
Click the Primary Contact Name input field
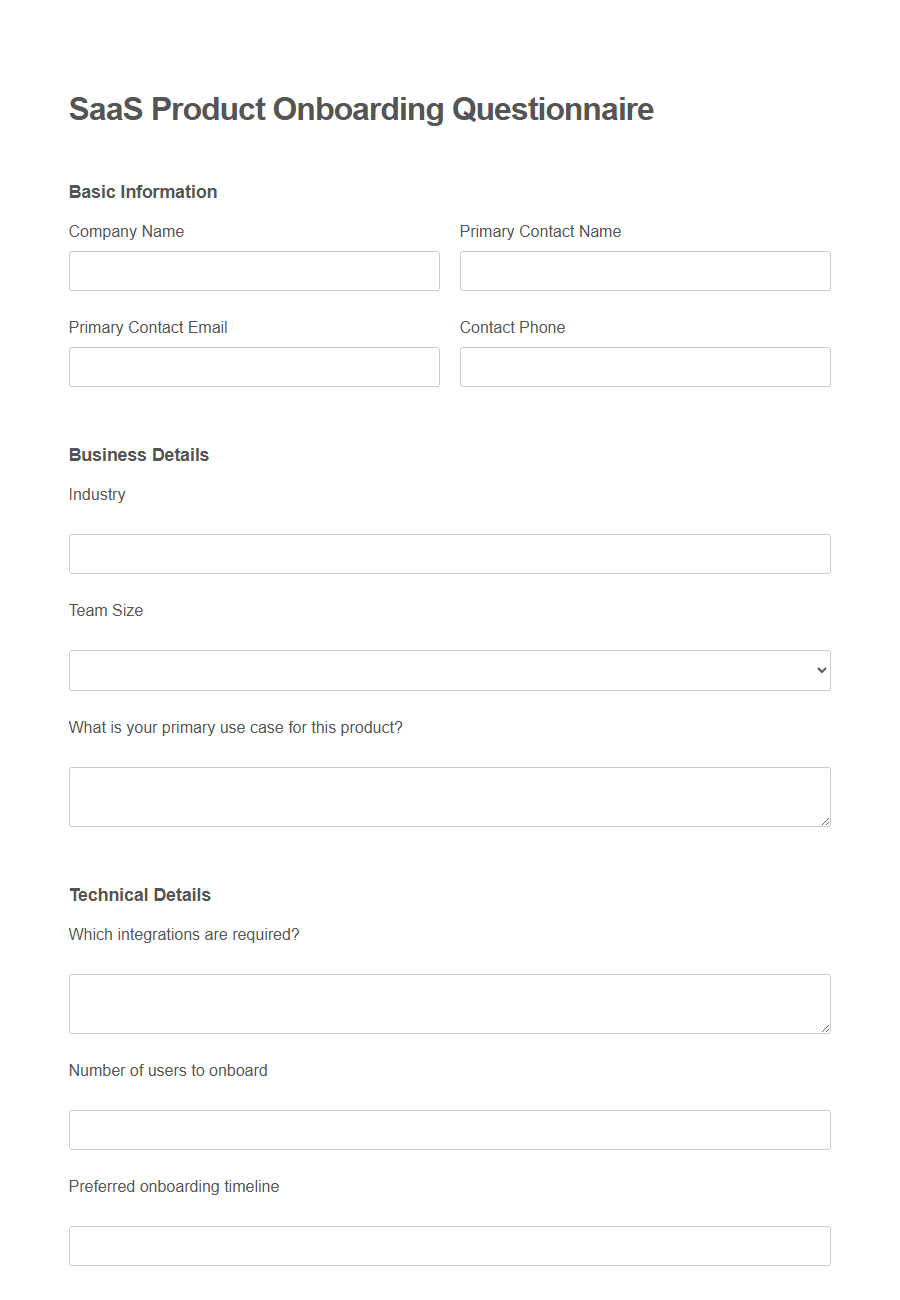pos(644,270)
